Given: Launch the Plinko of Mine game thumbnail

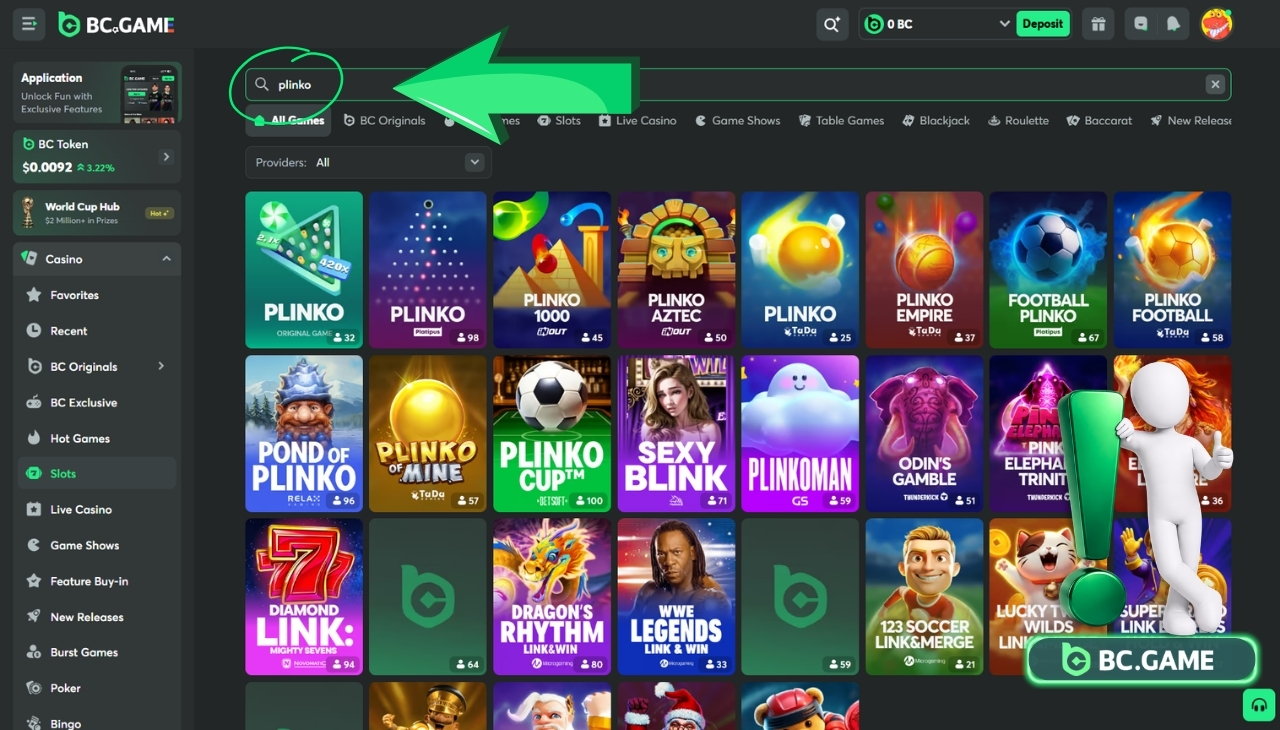Looking at the screenshot, I should click(x=428, y=434).
